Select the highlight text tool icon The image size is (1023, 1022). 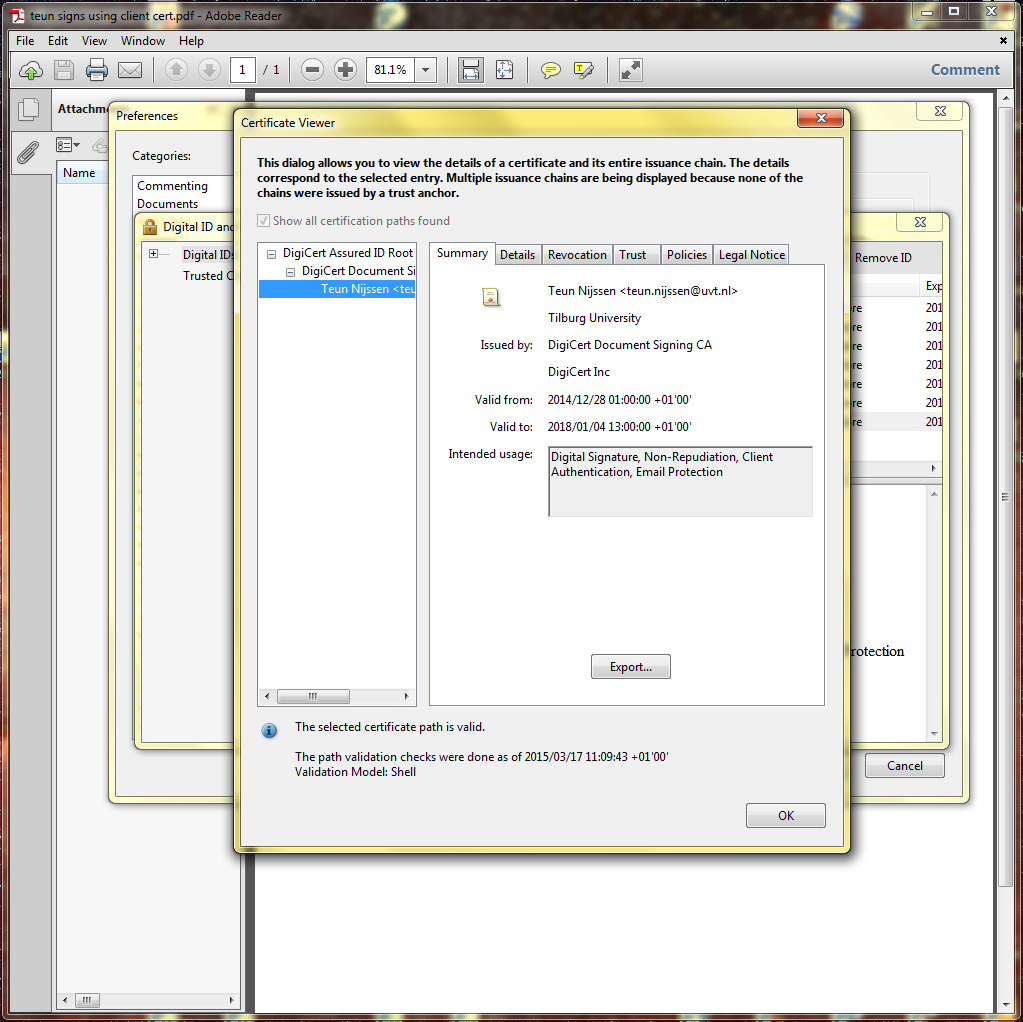click(584, 70)
